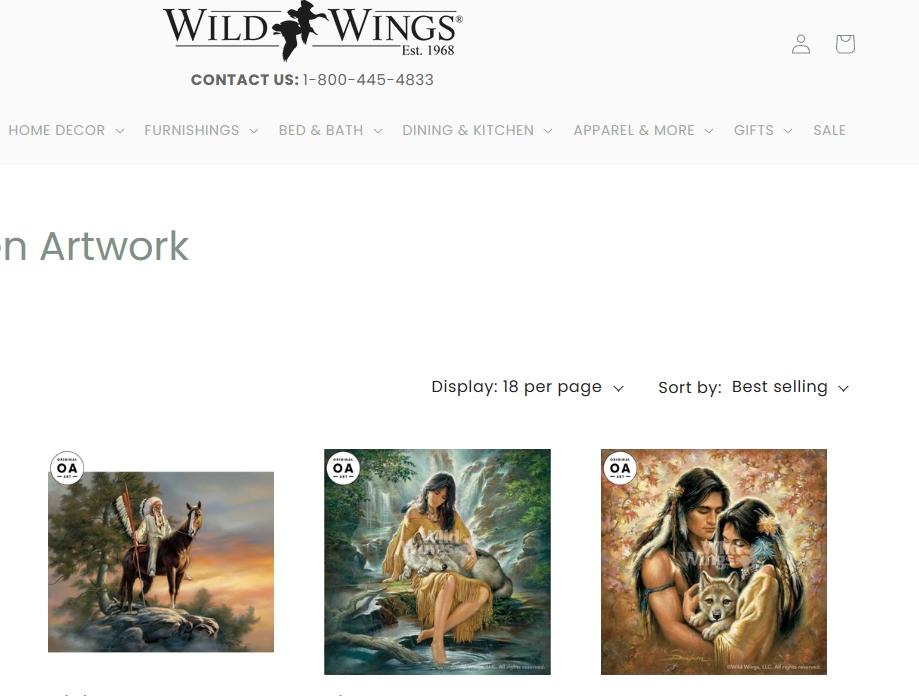View the chief on horseback painting
Viewport: 919px width, 696px height.
[161, 562]
